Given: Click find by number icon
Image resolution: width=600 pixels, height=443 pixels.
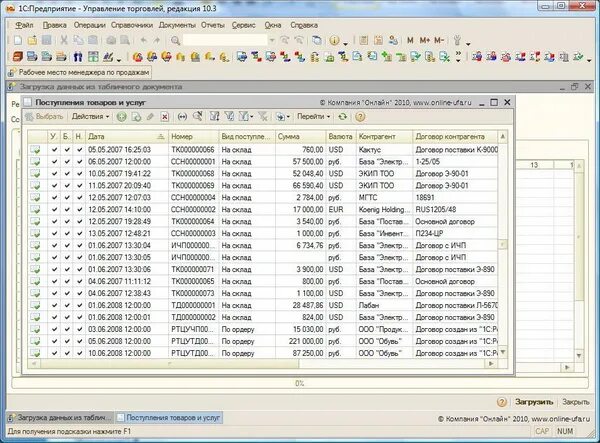Looking at the screenshot, I should point(197,116).
